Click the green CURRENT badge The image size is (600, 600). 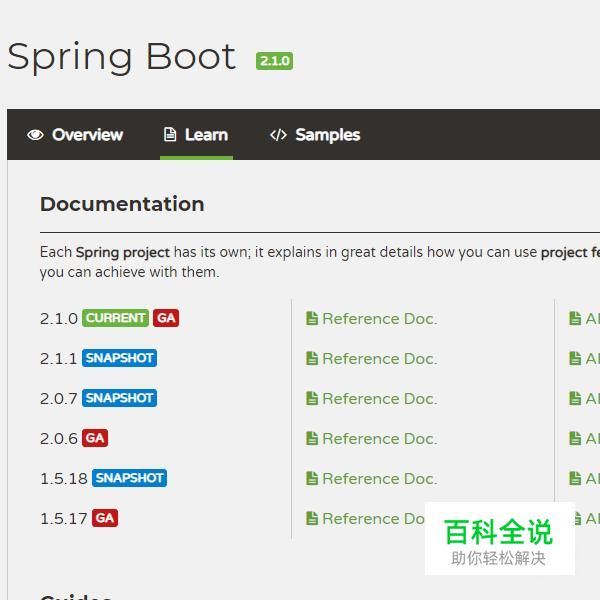(115, 318)
